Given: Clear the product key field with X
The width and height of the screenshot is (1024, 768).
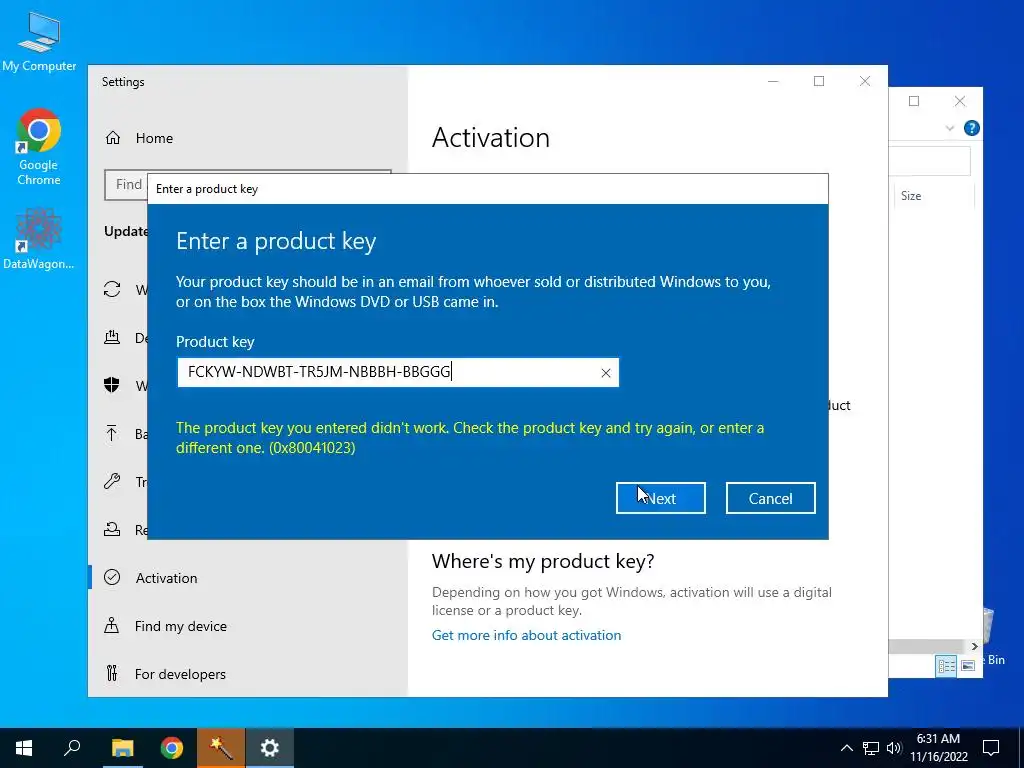Looking at the screenshot, I should (x=605, y=373).
